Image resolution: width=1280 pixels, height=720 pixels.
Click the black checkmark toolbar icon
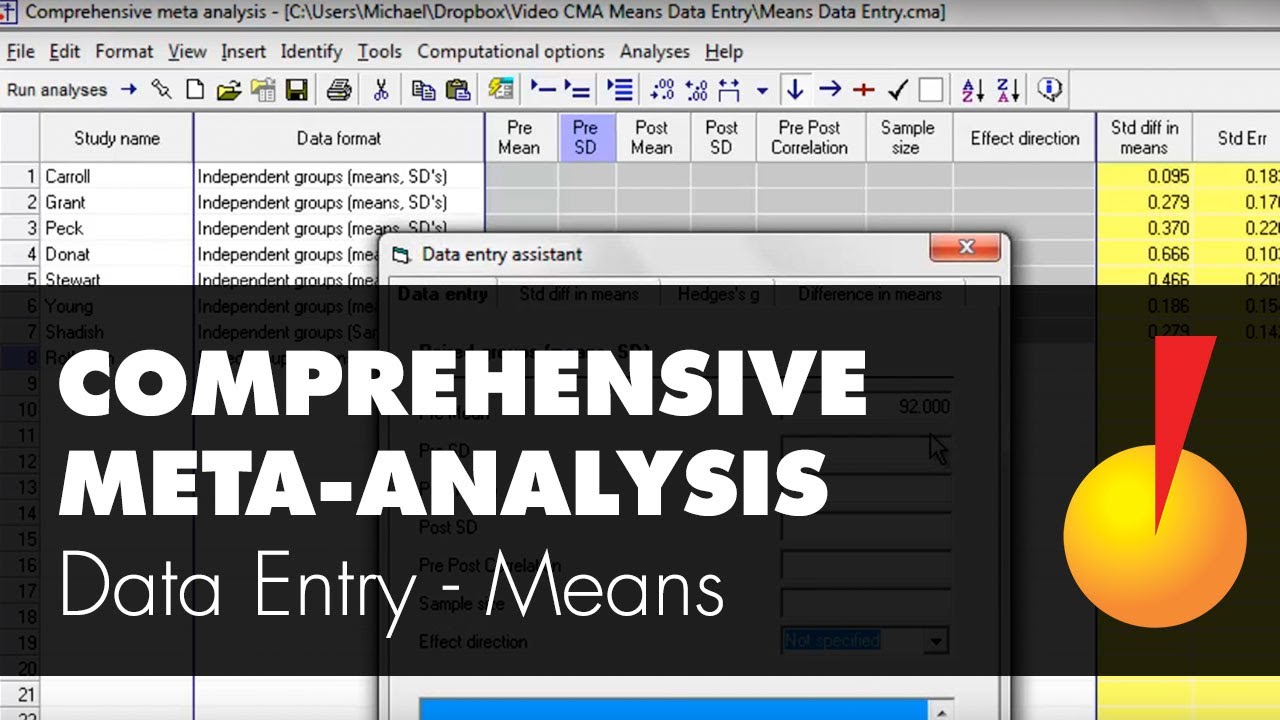coord(897,90)
